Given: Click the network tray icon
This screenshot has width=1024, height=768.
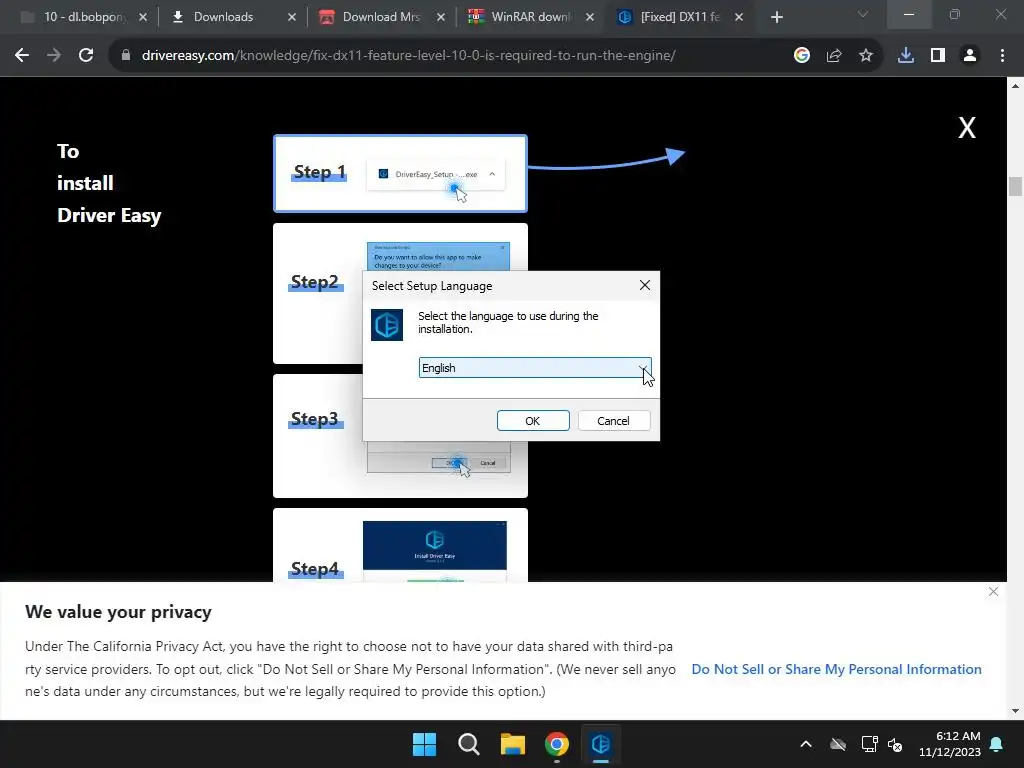Looking at the screenshot, I should coord(869,744).
